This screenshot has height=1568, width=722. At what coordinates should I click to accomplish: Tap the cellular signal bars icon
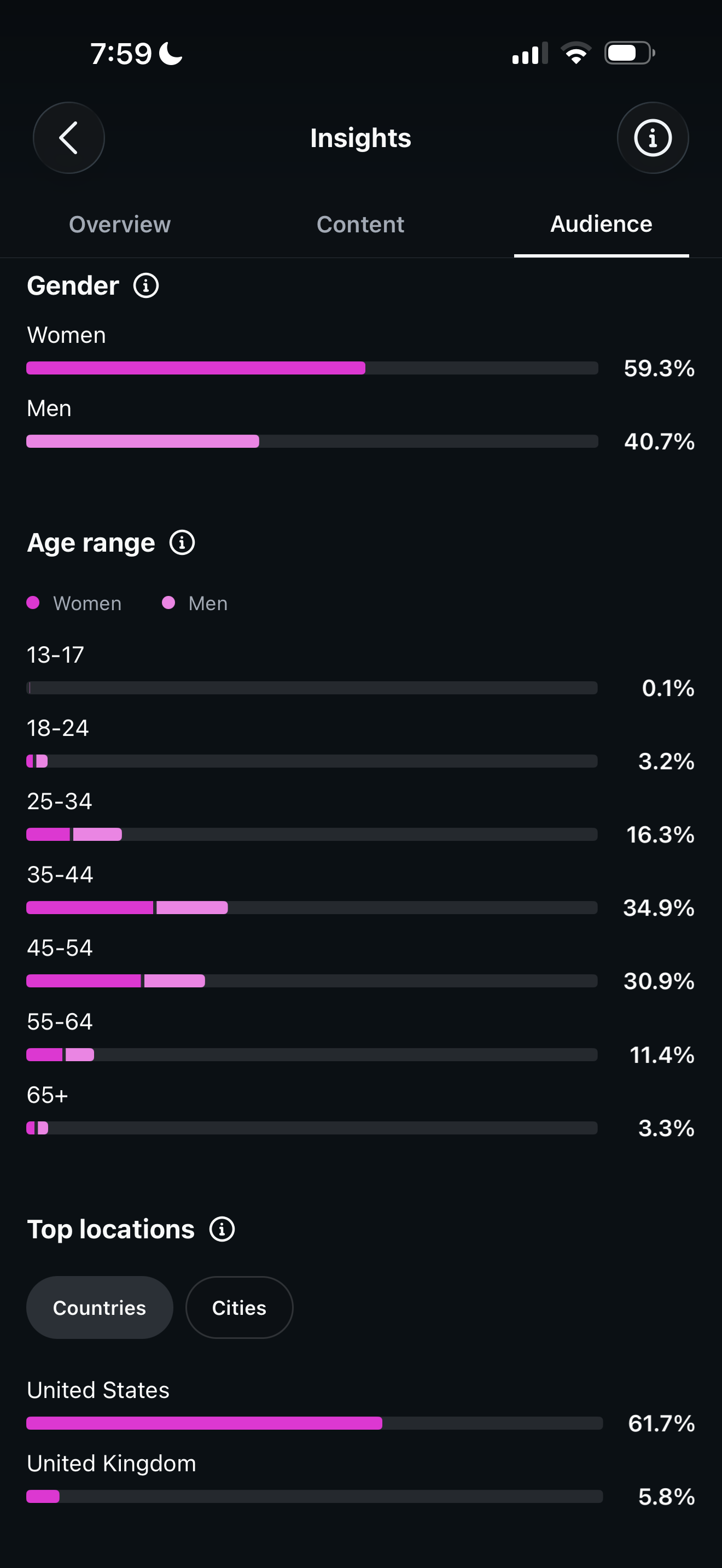(x=529, y=53)
